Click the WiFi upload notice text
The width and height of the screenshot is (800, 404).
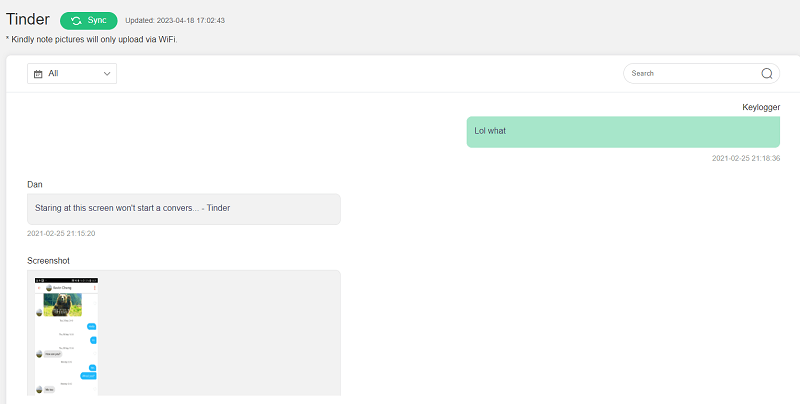point(91,39)
